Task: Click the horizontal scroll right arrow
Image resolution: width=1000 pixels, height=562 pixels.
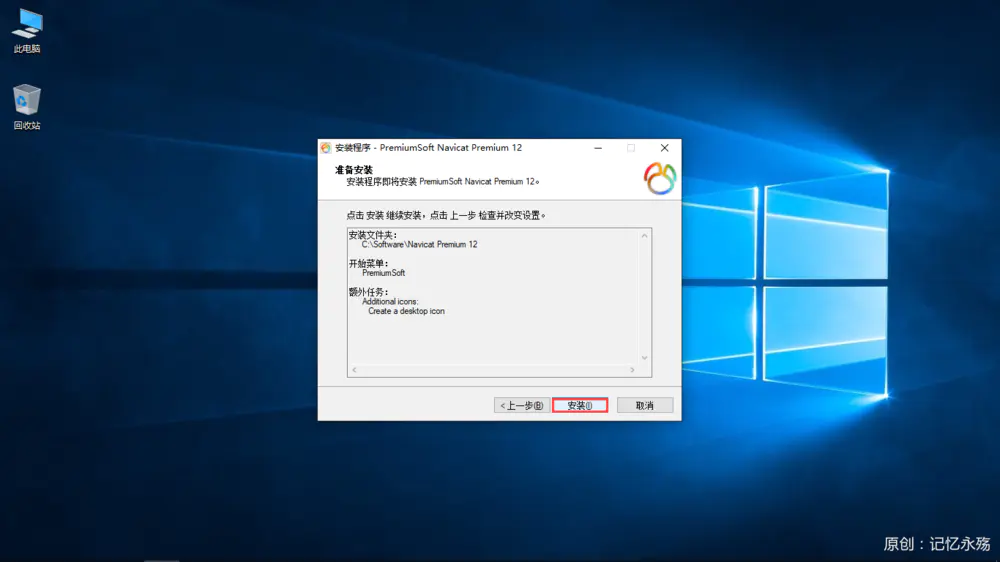Action: click(x=632, y=370)
